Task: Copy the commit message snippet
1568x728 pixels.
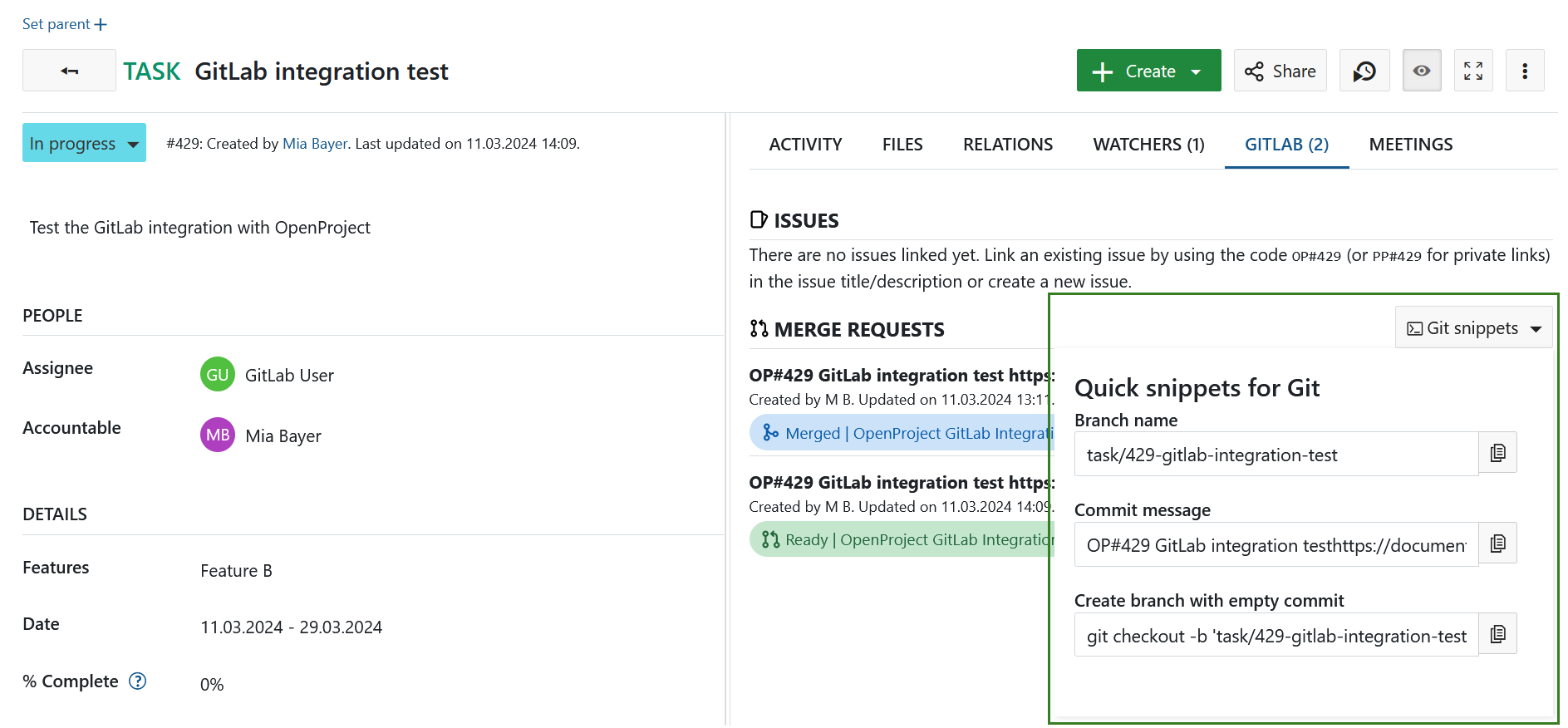Action: point(1497,544)
